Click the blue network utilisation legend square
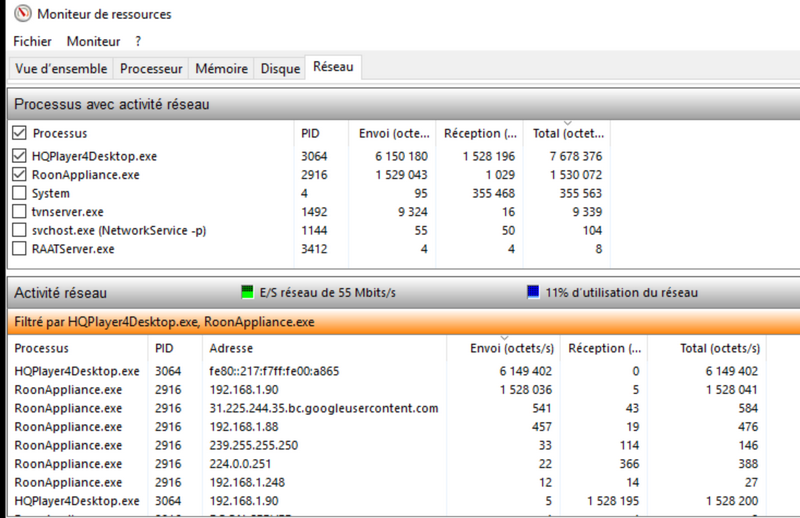 click(x=533, y=292)
